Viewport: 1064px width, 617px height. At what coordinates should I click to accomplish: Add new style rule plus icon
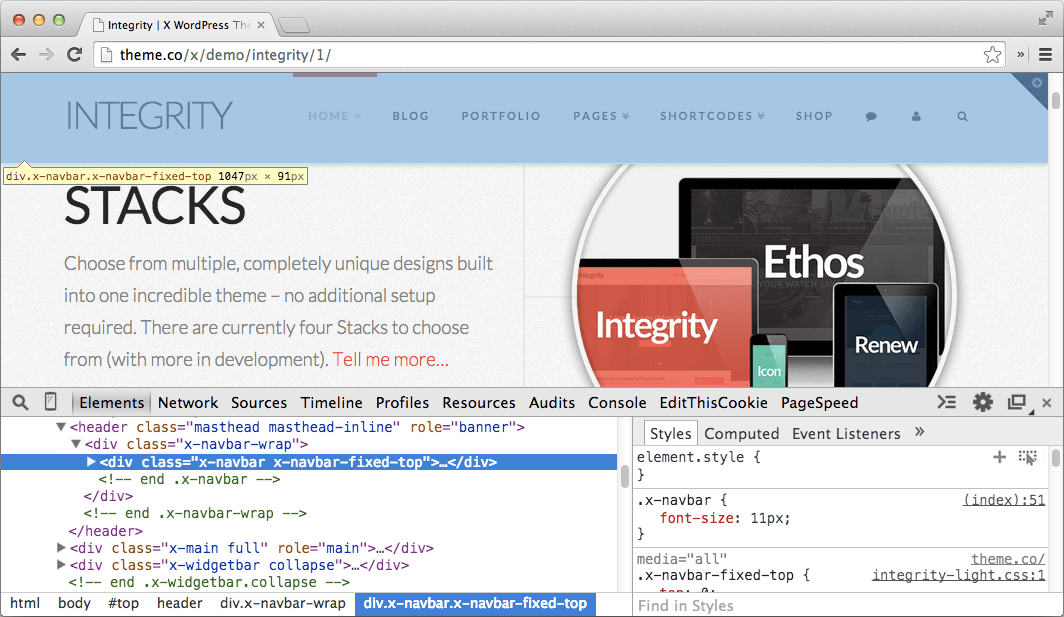click(999, 457)
